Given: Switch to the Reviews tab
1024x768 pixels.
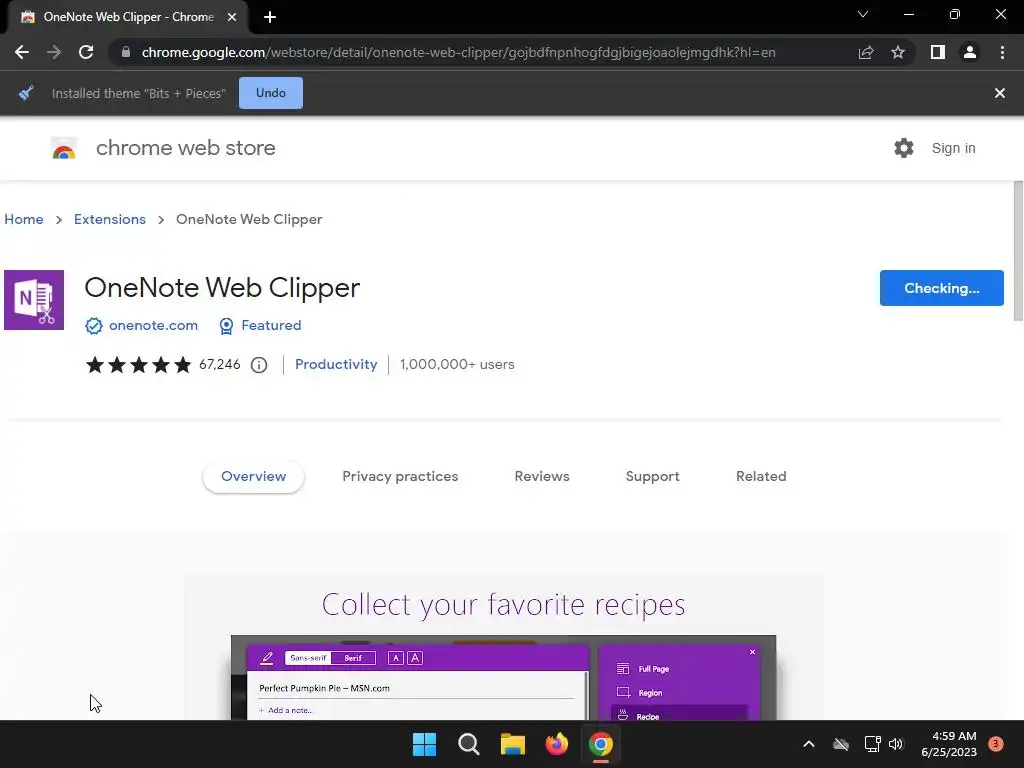Looking at the screenshot, I should coord(542,477).
